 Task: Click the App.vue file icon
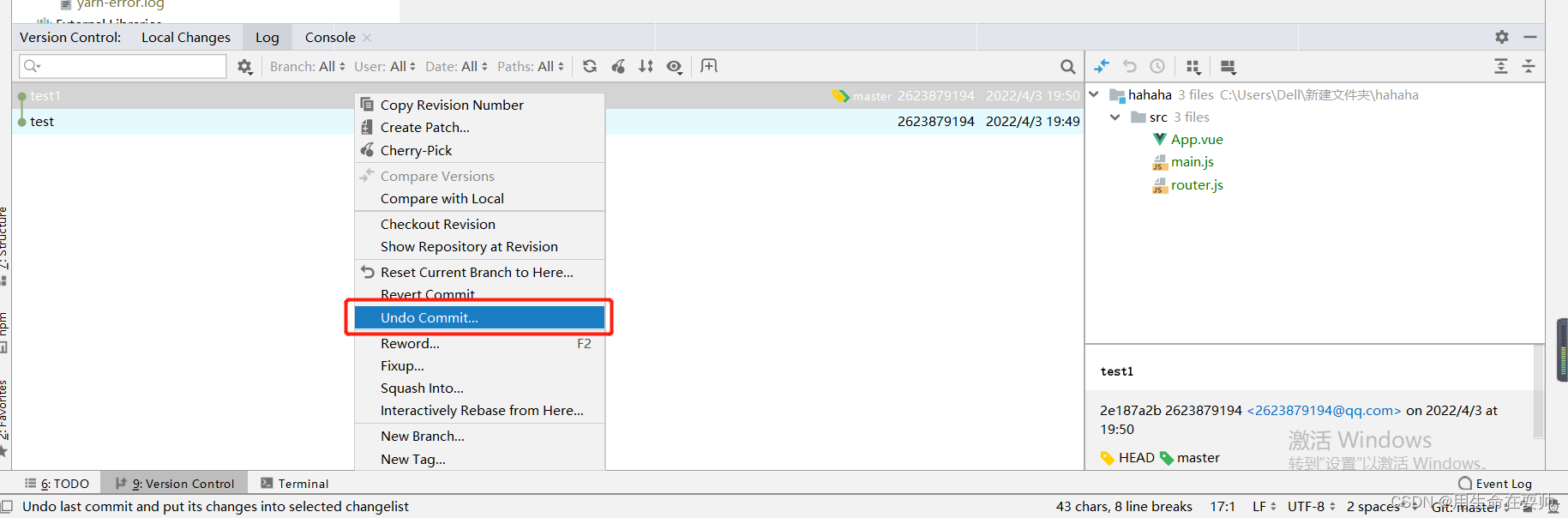point(1160,139)
